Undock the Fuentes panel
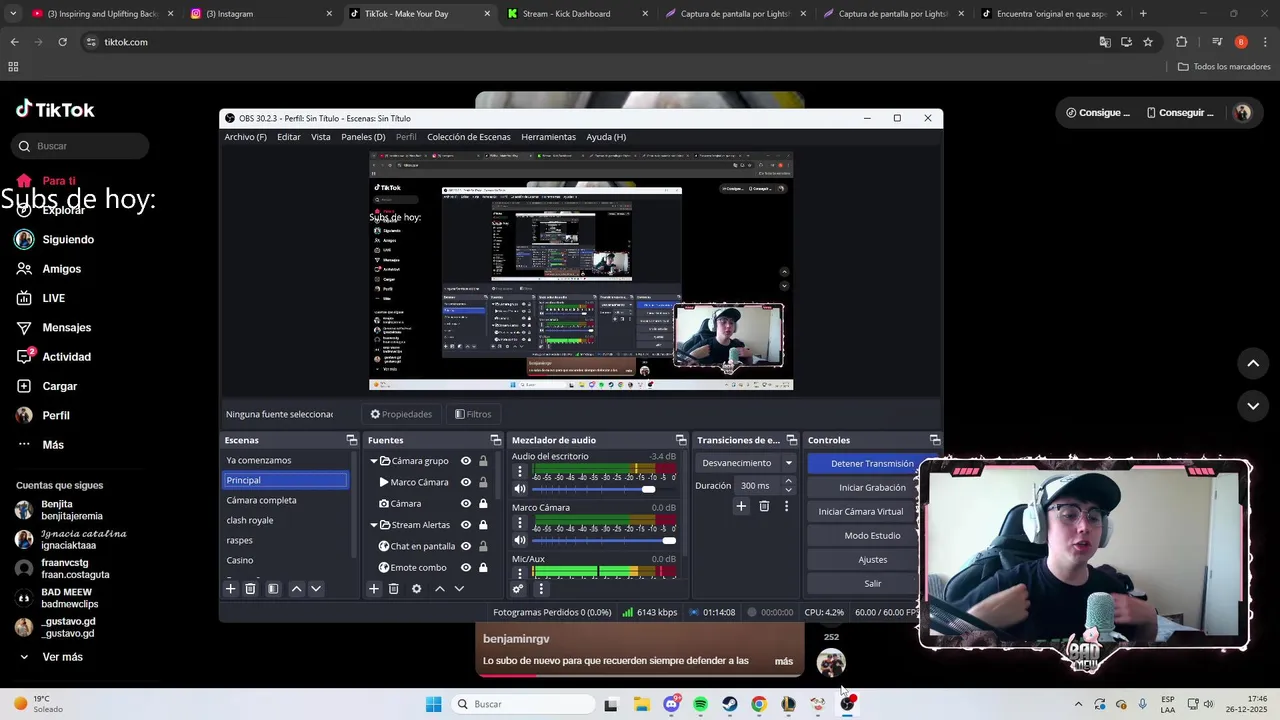The width and height of the screenshot is (1280, 720). (x=495, y=440)
